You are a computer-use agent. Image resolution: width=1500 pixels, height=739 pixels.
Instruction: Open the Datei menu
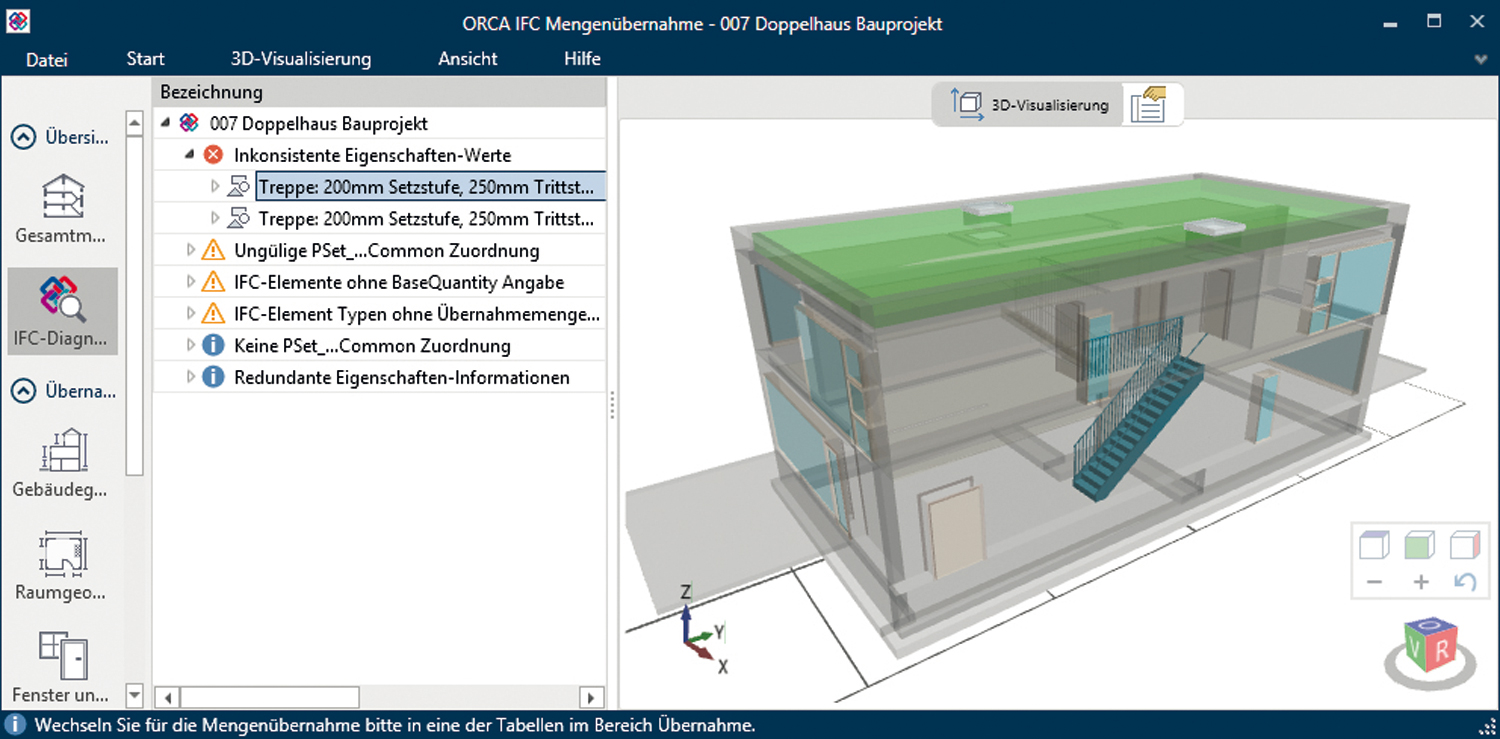click(47, 59)
